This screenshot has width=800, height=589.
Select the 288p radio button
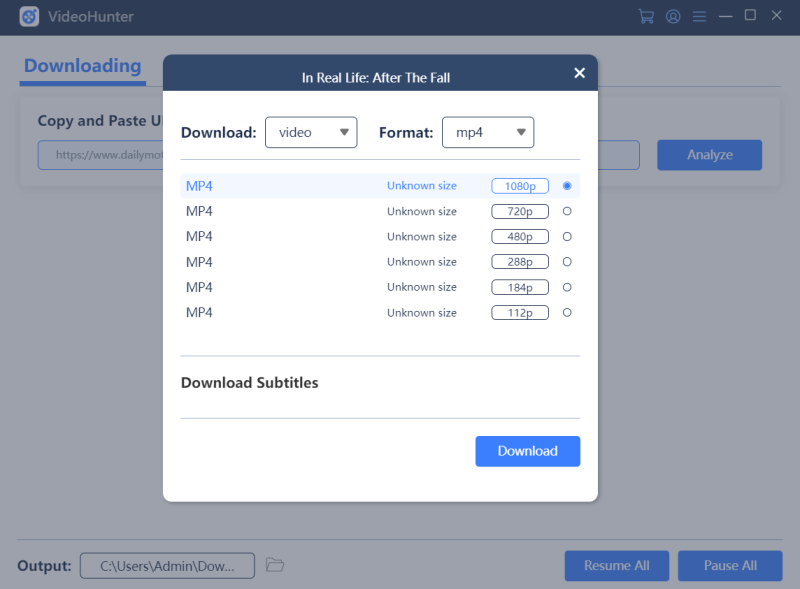[567, 262]
